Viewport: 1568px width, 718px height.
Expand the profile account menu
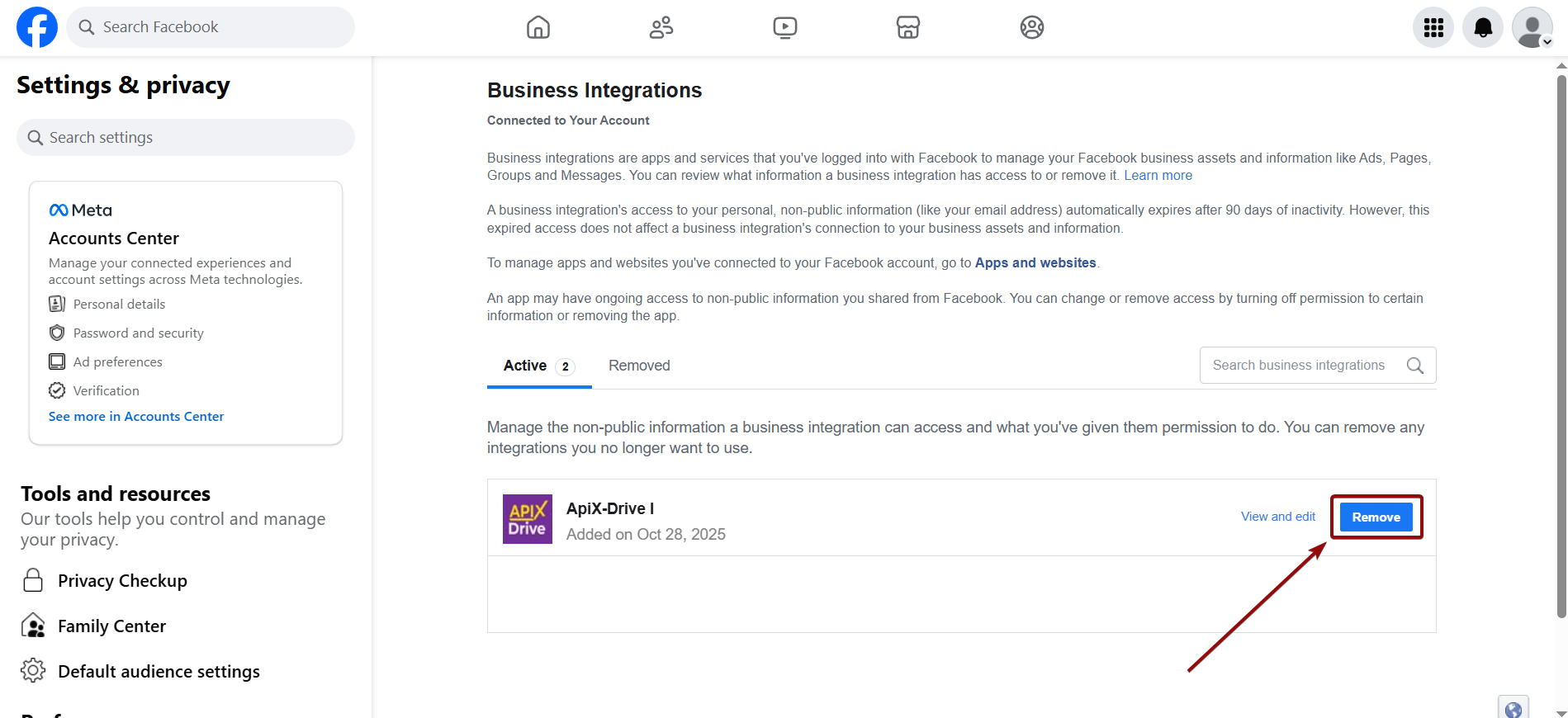coord(1532,28)
